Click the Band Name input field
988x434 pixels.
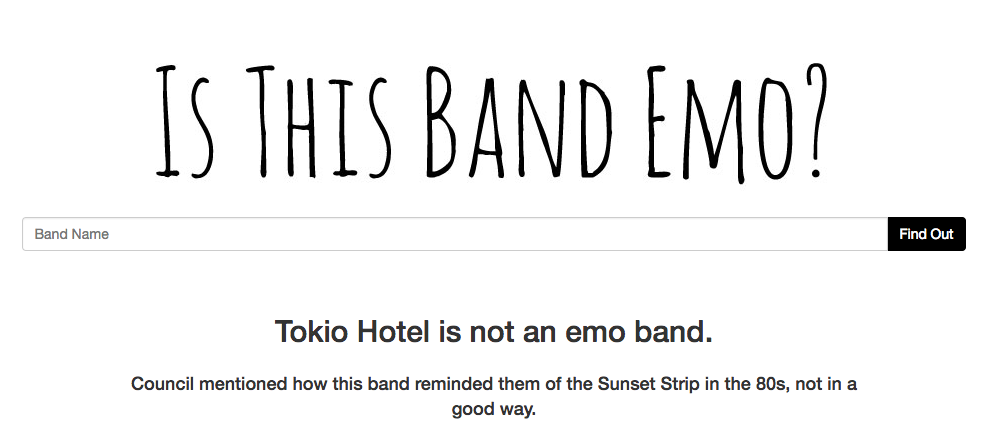point(455,234)
